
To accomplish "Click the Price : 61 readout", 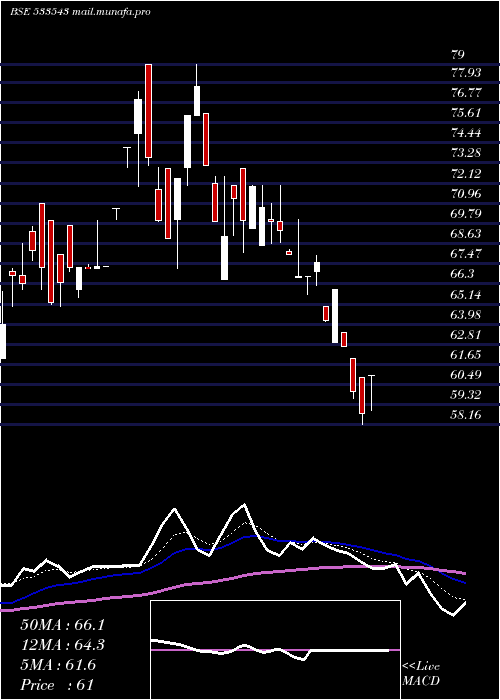I will [57, 685].
